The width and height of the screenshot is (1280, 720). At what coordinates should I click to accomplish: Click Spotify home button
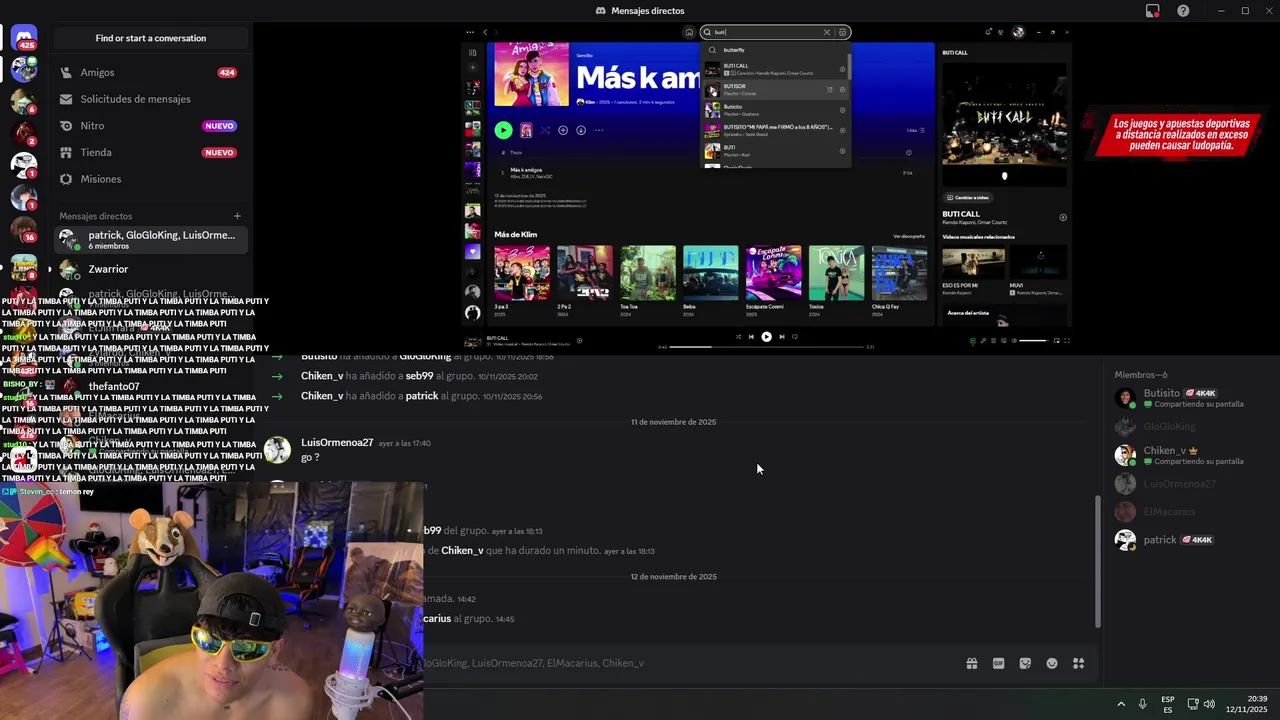coord(689,32)
